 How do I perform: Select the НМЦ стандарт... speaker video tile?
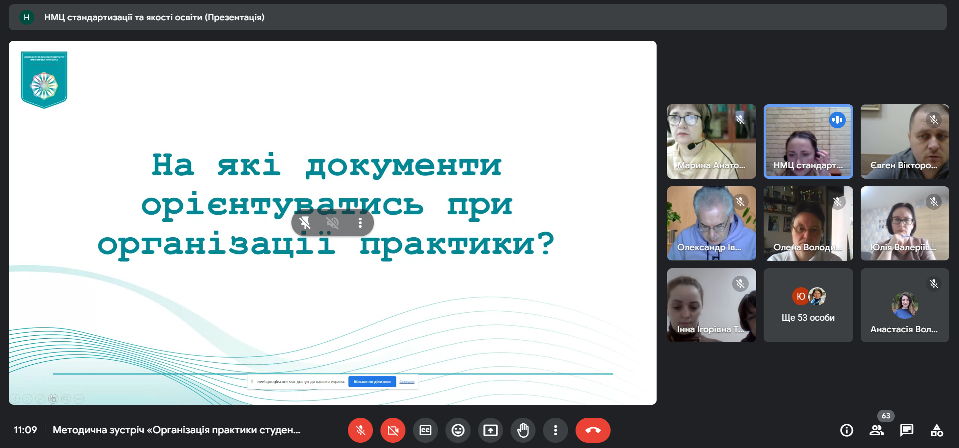(x=809, y=141)
